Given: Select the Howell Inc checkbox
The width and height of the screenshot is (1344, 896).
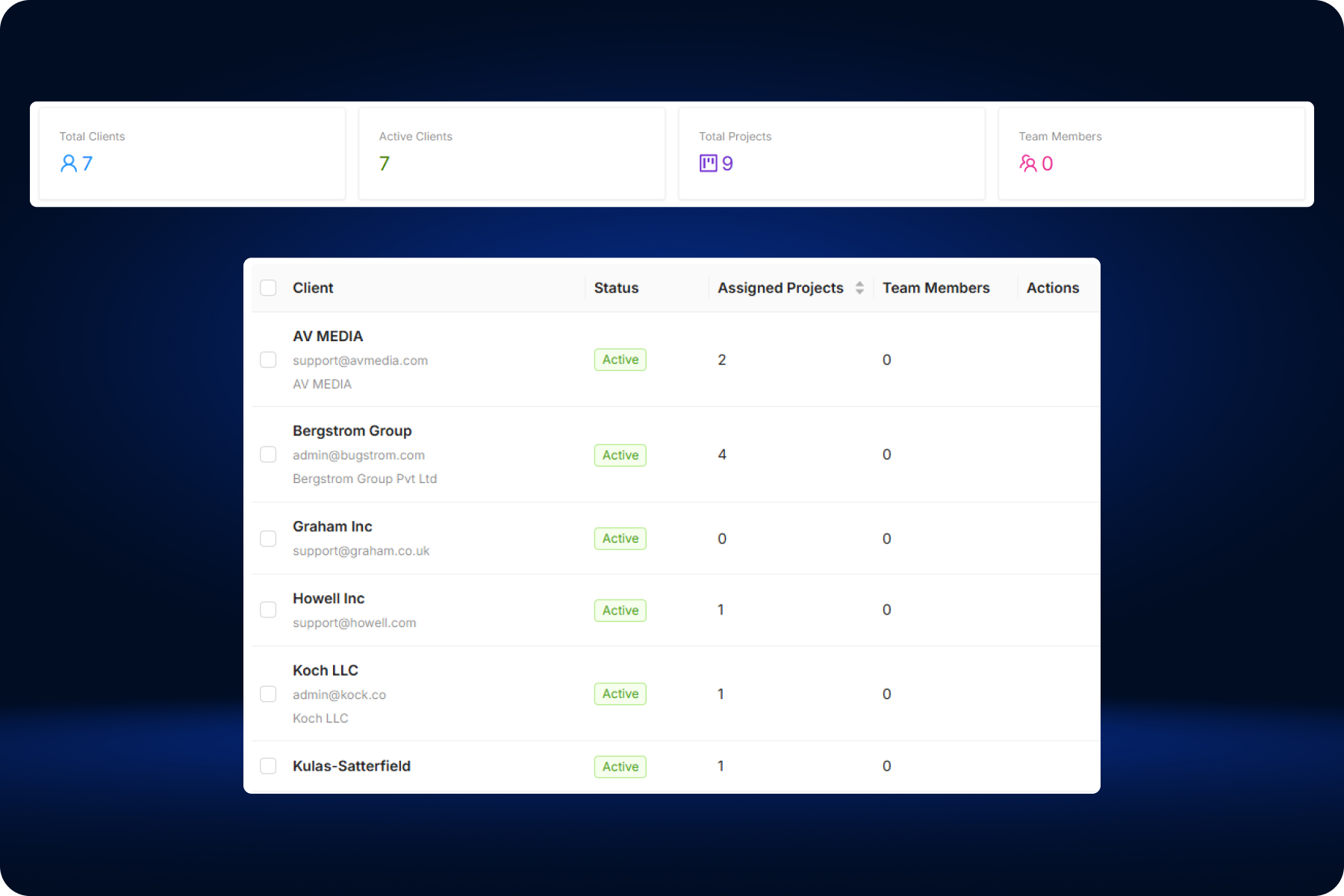Looking at the screenshot, I should click(268, 609).
